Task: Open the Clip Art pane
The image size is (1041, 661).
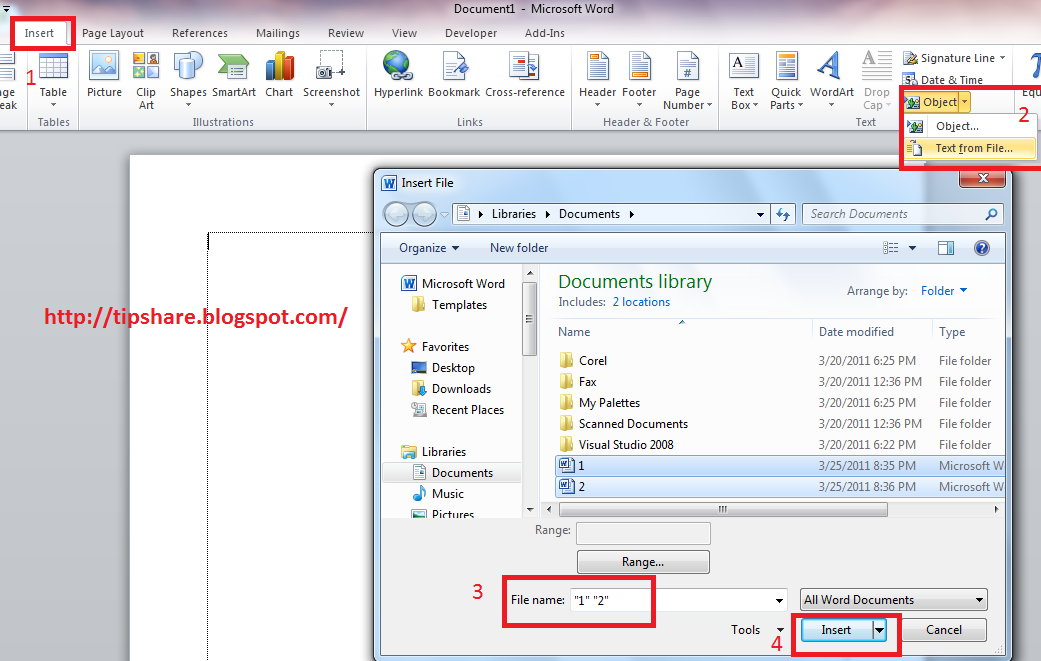Action: (x=146, y=81)
